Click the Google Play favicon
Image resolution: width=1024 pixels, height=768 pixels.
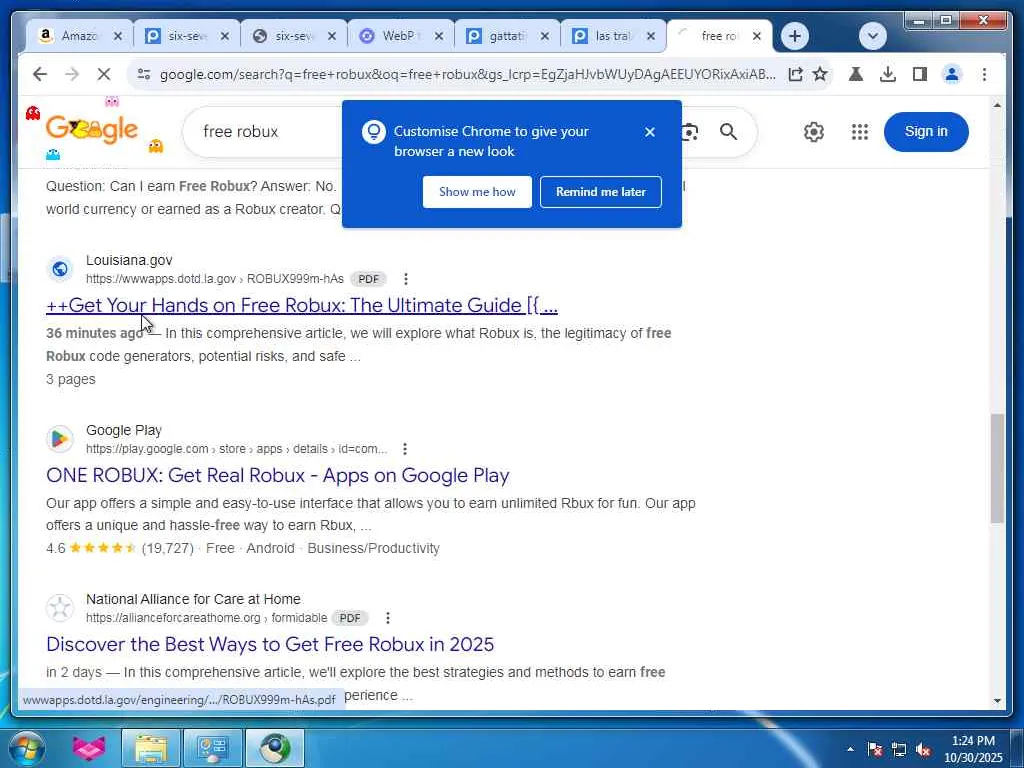pos(60,439)
